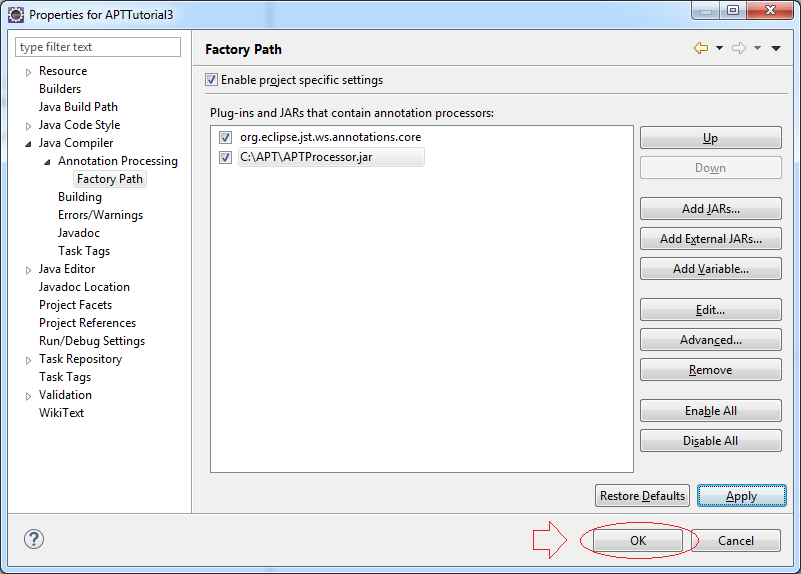Click the Advanced... button
This screenshot has width=801, height=574.
pos(711,340)
